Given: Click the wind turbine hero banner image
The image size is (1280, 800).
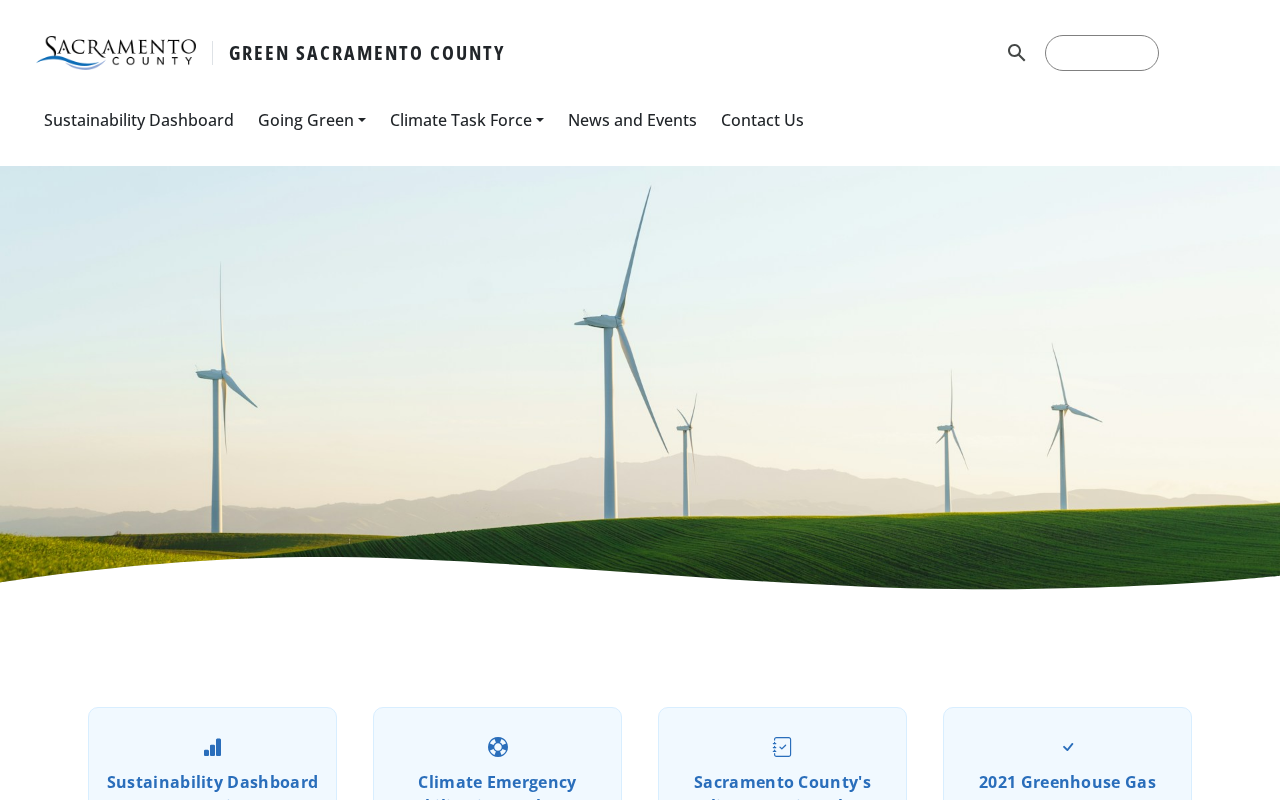Looking at the screenshot, I should click(640, 378).
